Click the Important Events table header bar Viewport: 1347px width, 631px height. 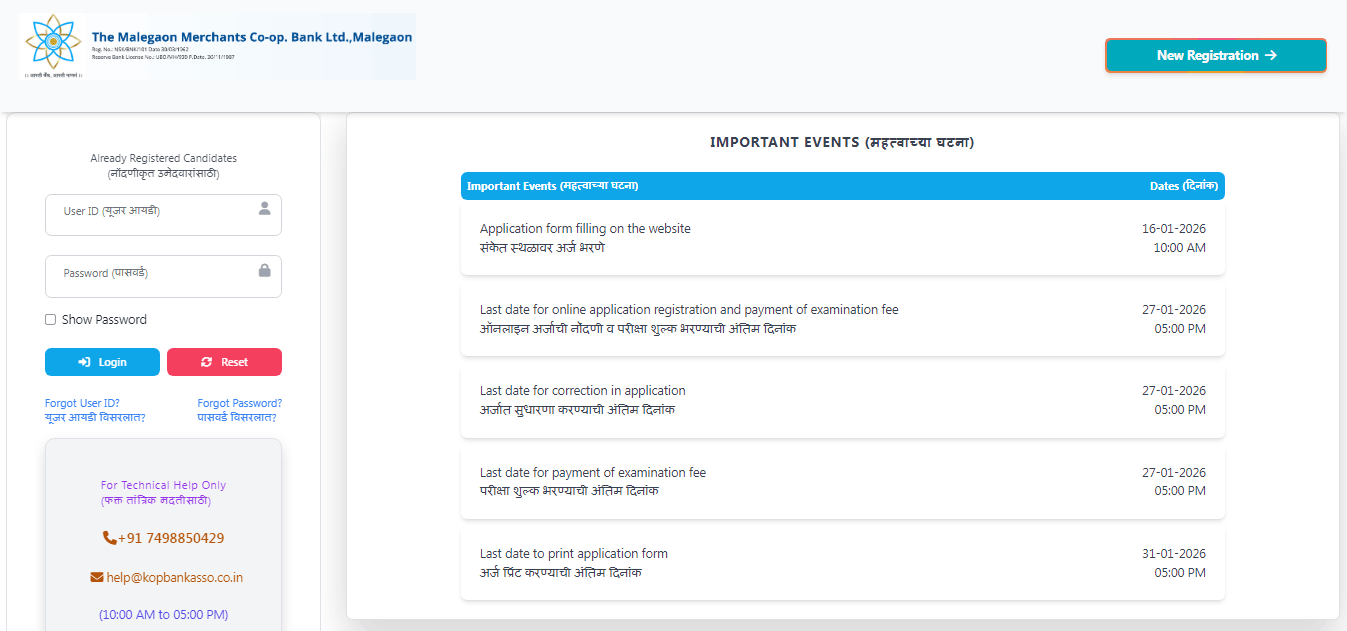click(842, 186)
